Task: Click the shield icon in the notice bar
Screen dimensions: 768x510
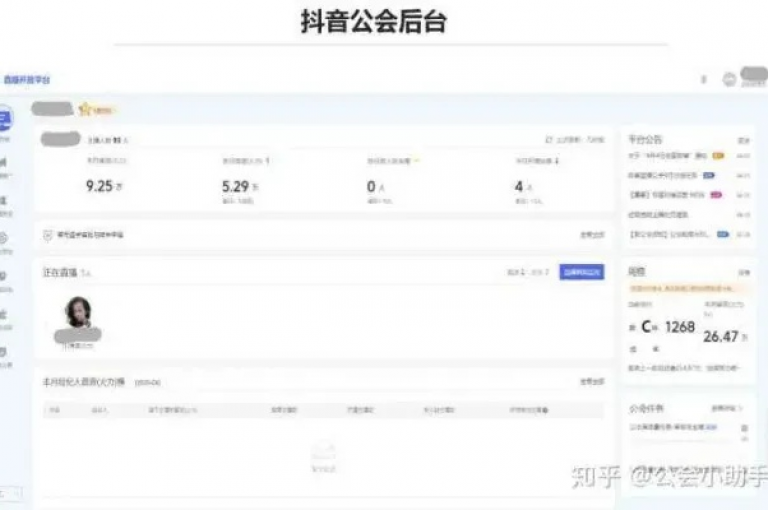Action: (48, 235)
